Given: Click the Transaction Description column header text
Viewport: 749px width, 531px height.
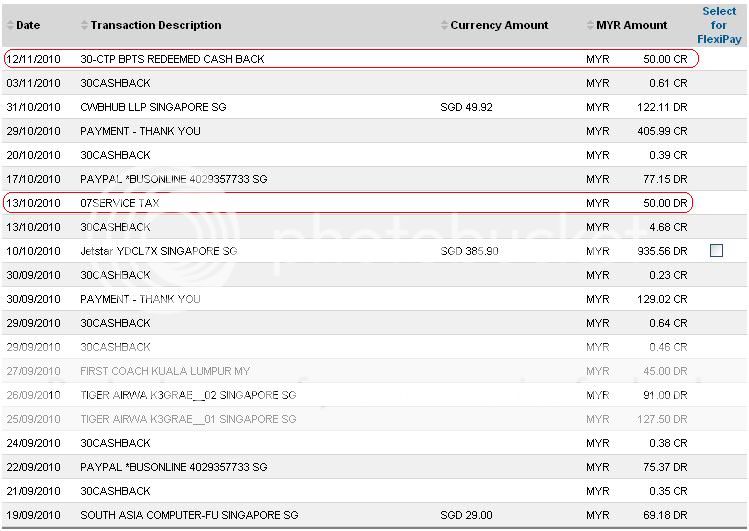Looking at the screenshot, I should [x=156, y=25].
